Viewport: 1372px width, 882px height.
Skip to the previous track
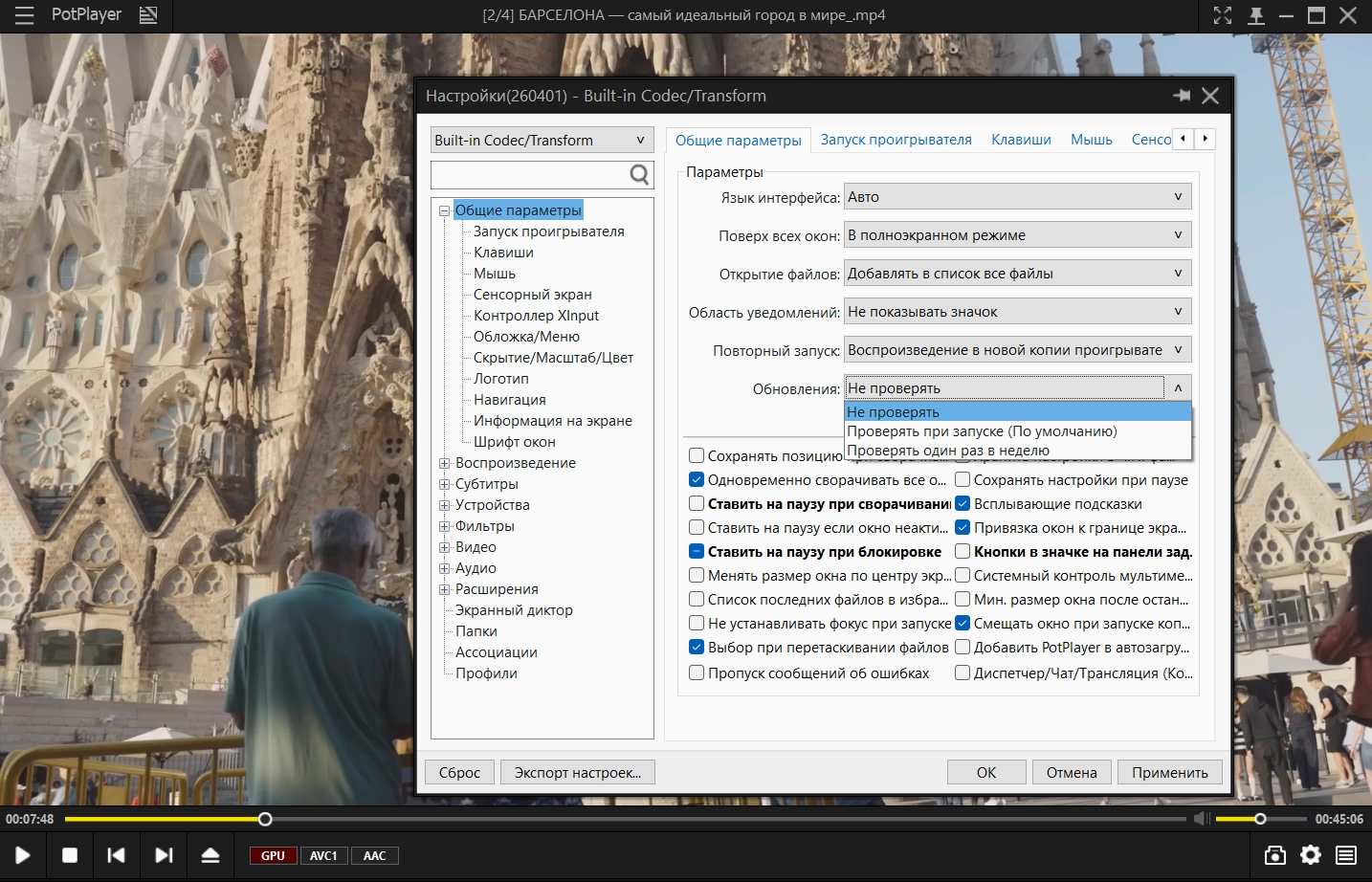point(116,855)
